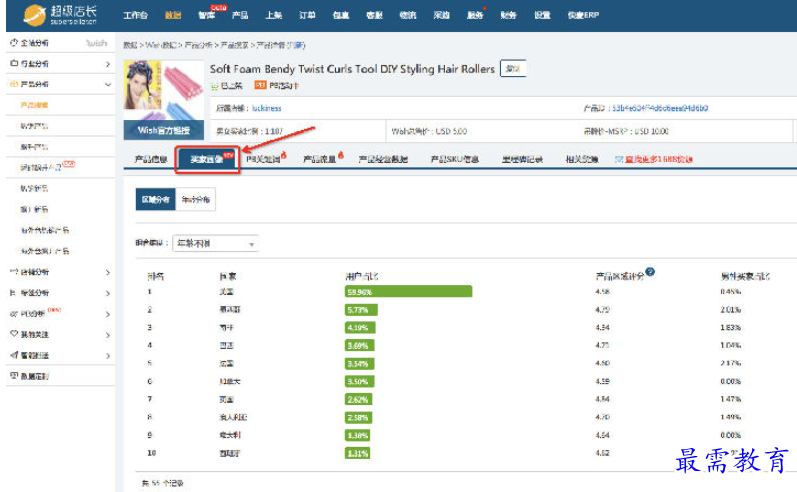
Task: Click the 59.96% user share bar
Action: [409, 292]
